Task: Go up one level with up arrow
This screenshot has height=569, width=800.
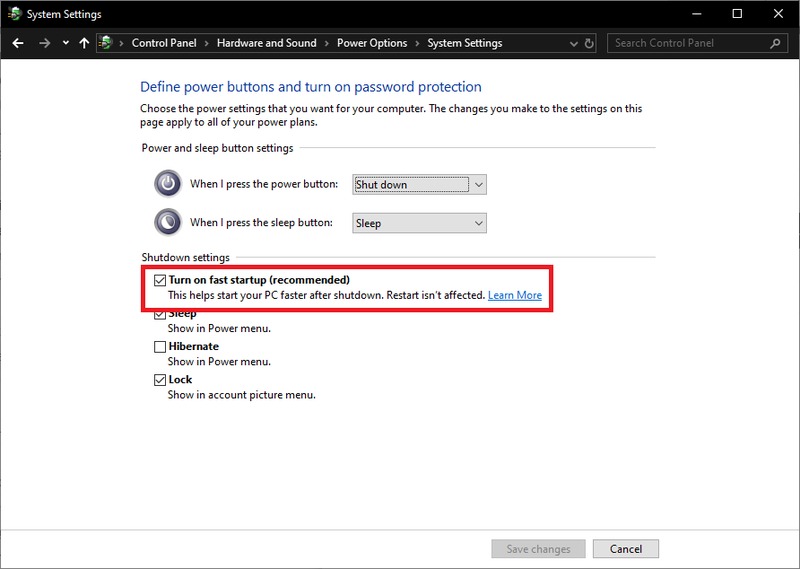Action: click(x=84, y=44)
